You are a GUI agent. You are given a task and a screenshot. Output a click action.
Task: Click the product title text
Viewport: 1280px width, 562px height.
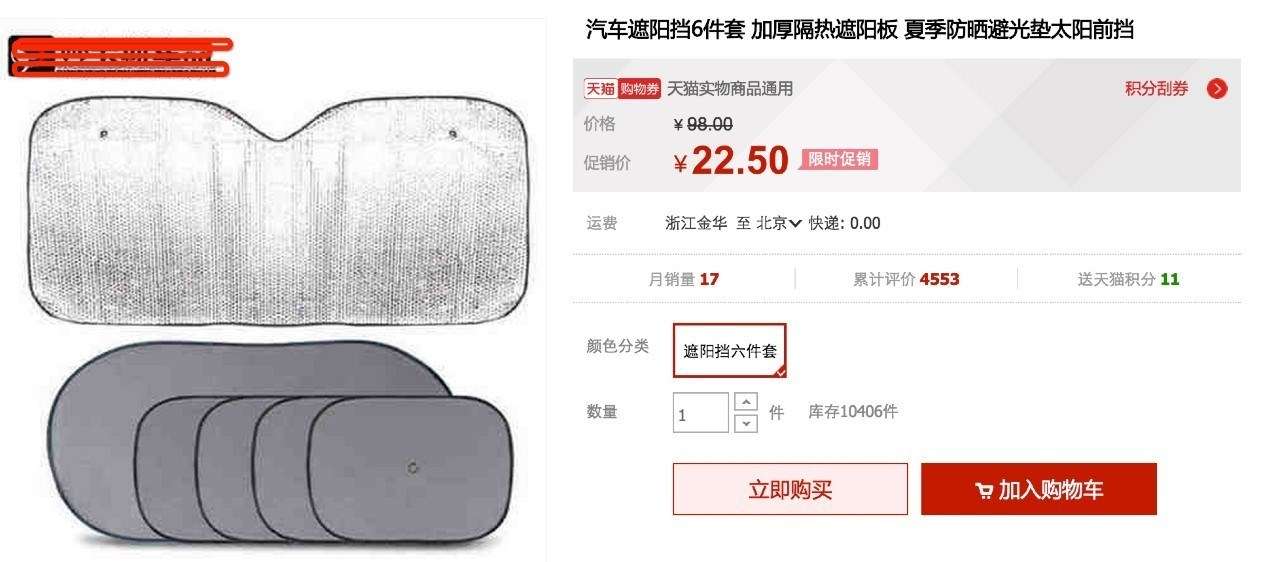(860, 29)
